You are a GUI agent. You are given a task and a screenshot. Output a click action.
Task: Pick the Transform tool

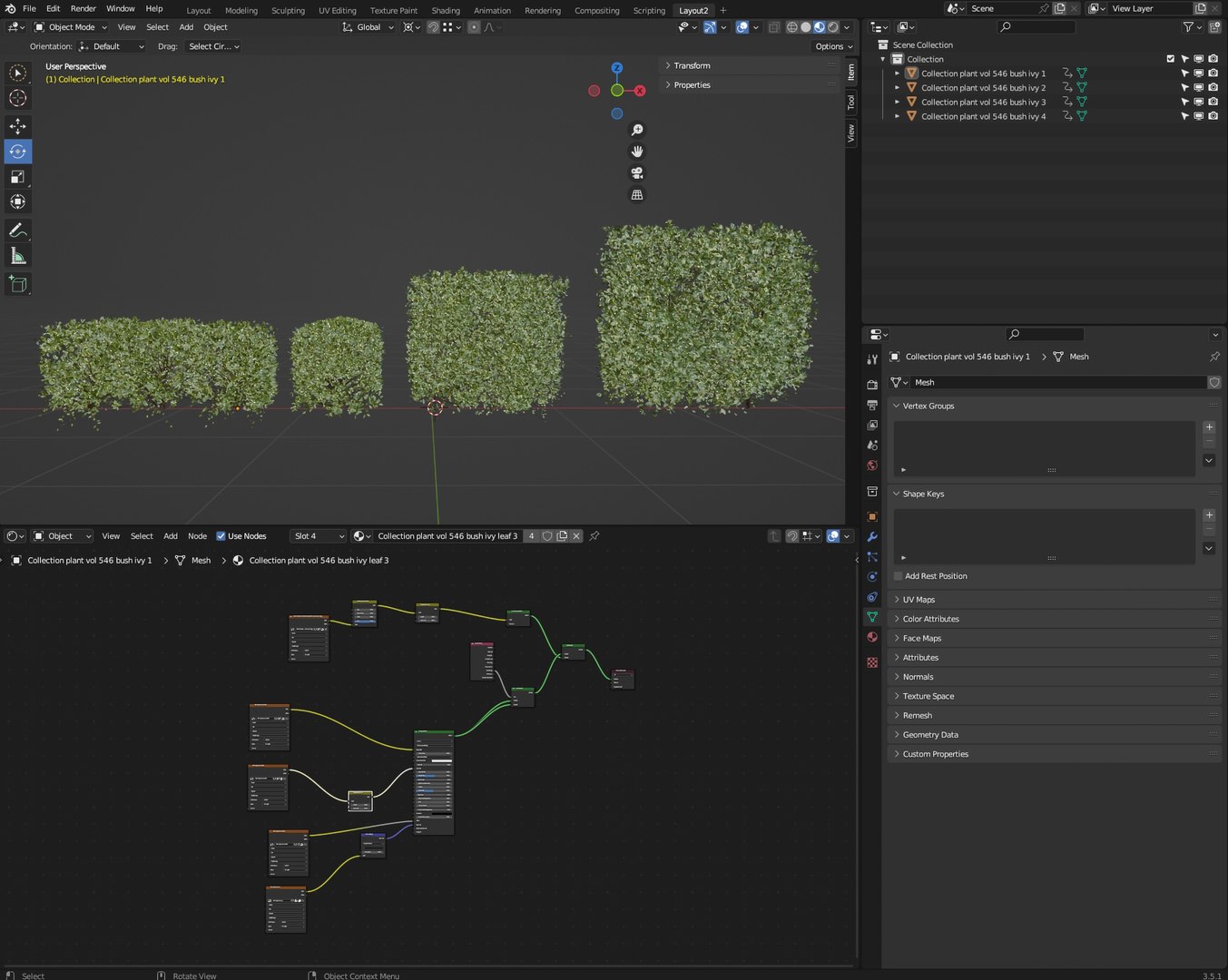17,201
